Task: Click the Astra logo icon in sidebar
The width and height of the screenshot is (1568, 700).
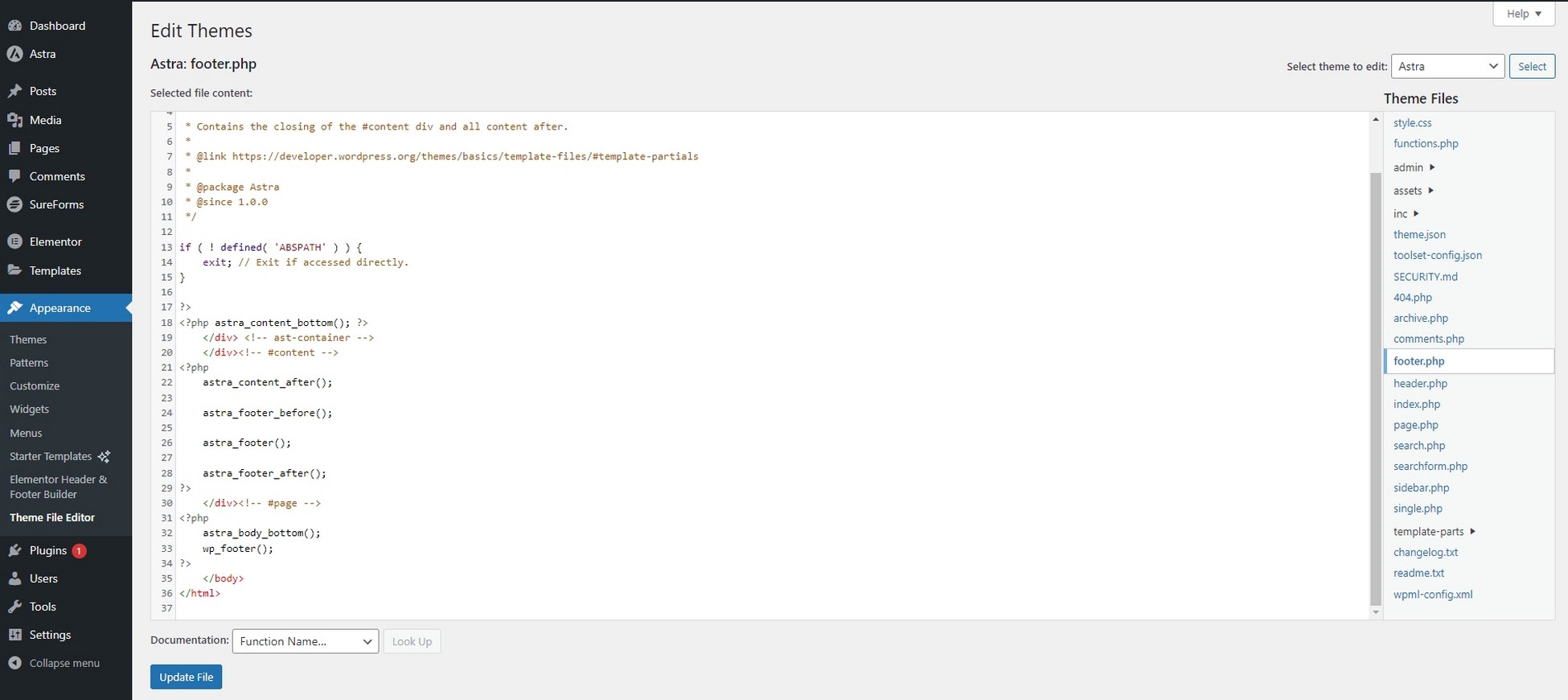Action: [14, 54]
